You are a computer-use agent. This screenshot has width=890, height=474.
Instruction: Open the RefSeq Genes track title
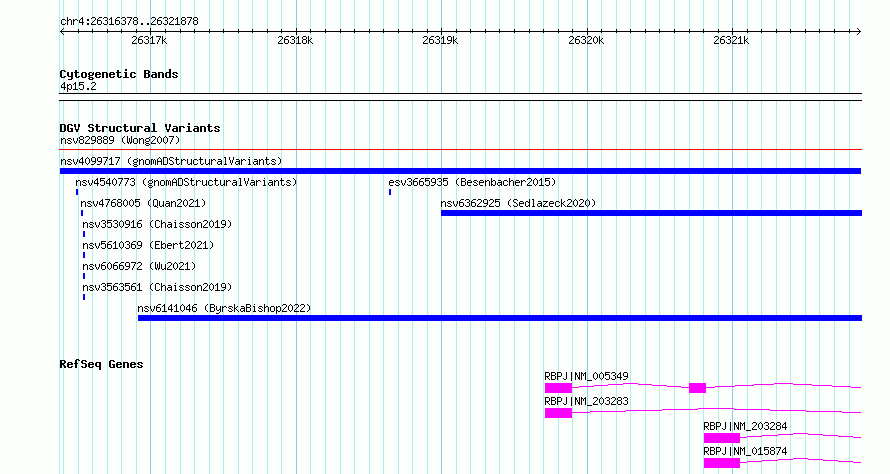pyautogui.click(x=101, y=364)
